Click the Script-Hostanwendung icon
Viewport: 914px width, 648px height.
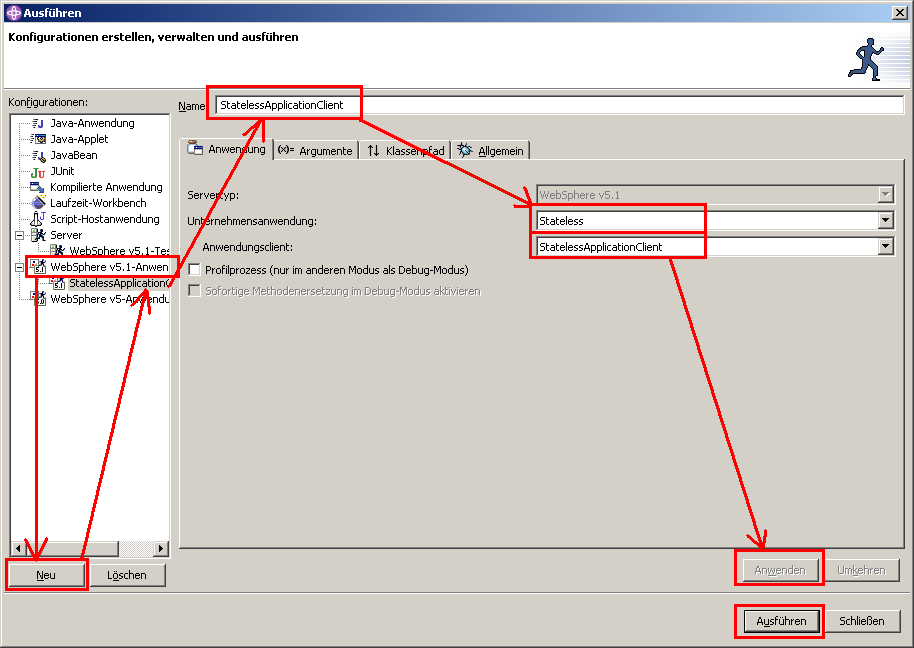point(38,219)
